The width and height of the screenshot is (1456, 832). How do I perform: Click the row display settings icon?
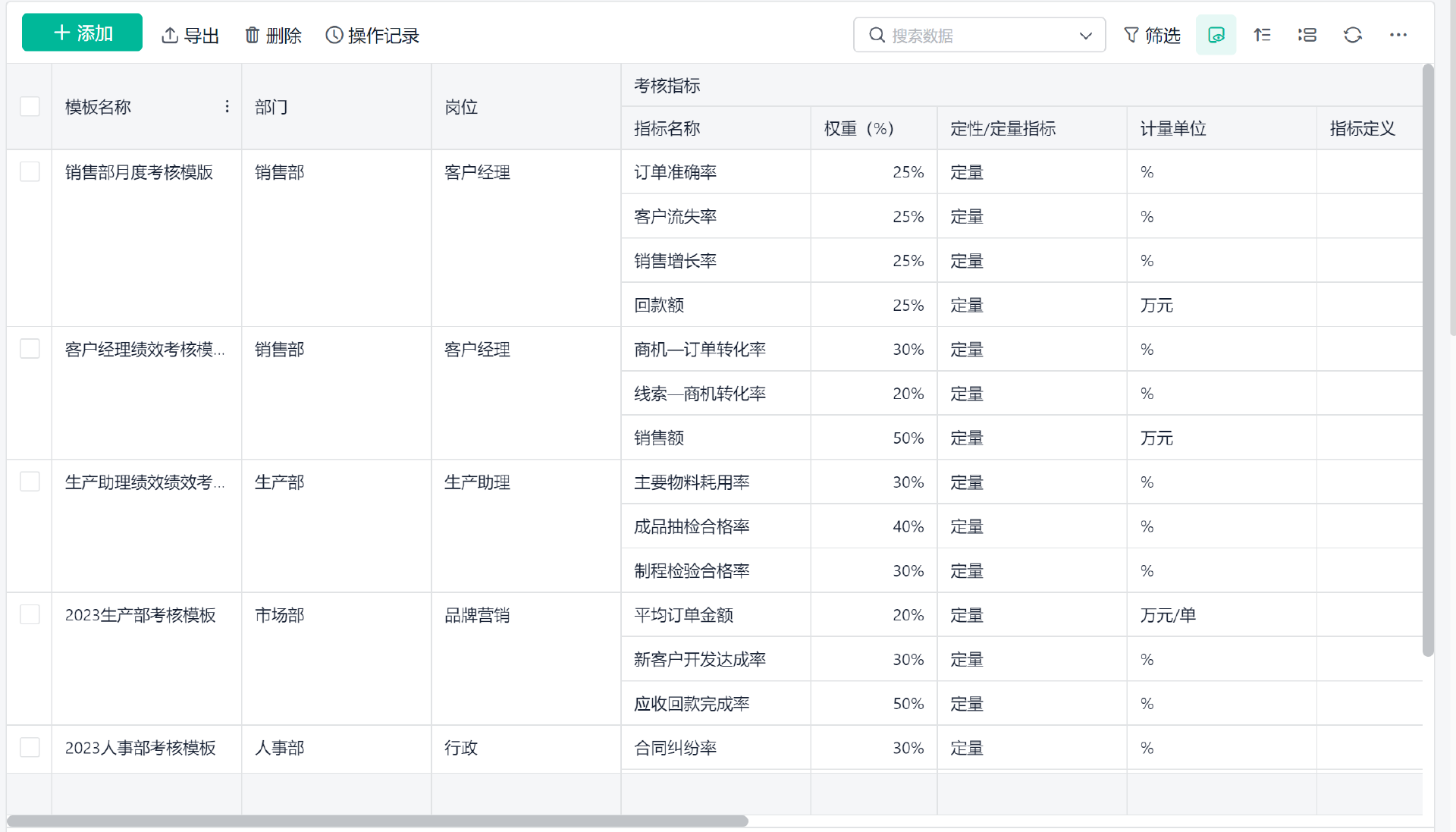click(1307, 35)
